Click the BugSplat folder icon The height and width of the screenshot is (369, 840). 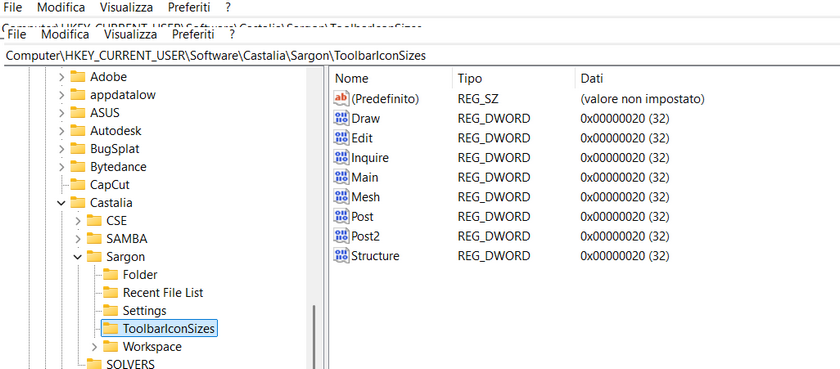point(78,149)
